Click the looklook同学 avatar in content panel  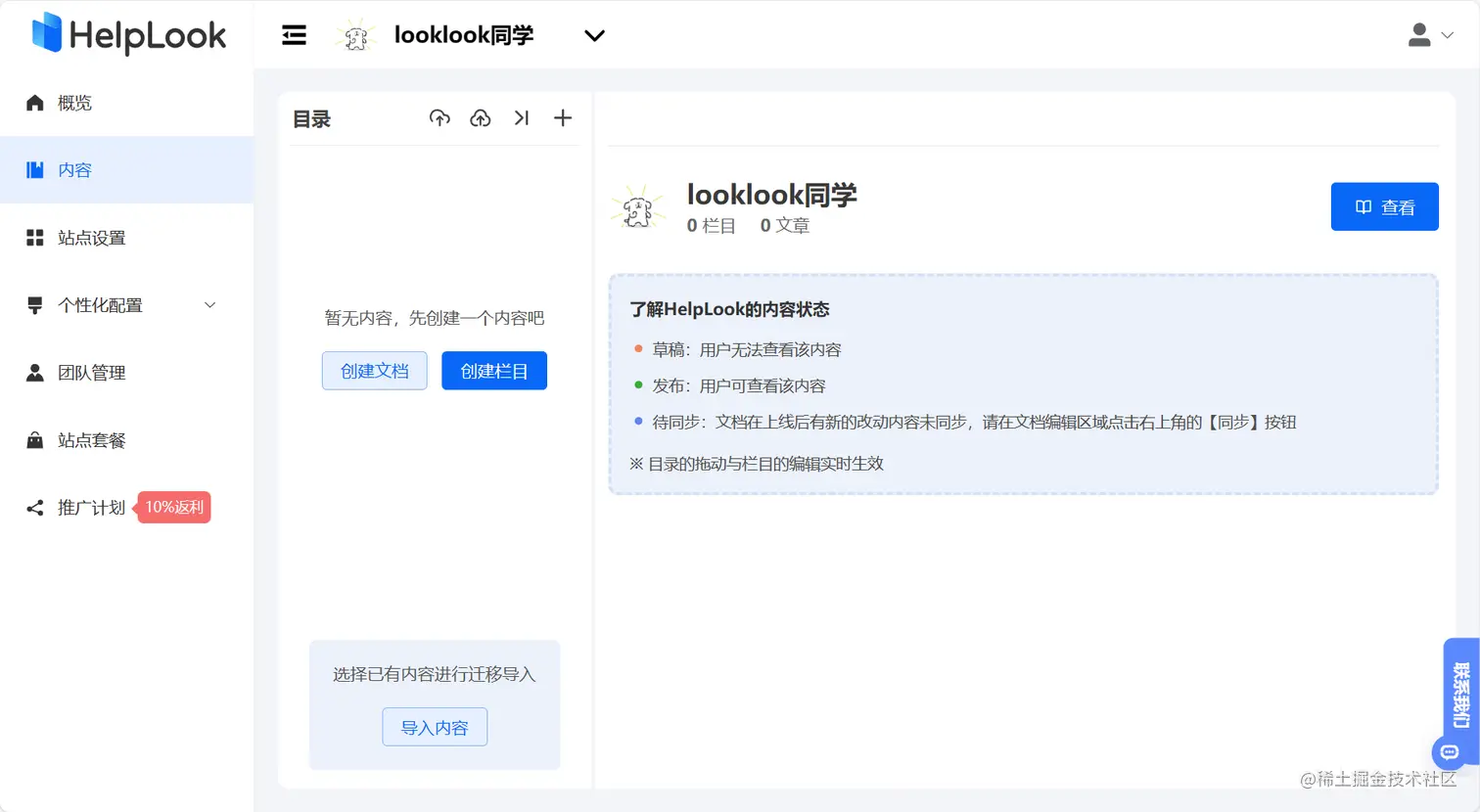pyautogui.click(x=638, y=207)
